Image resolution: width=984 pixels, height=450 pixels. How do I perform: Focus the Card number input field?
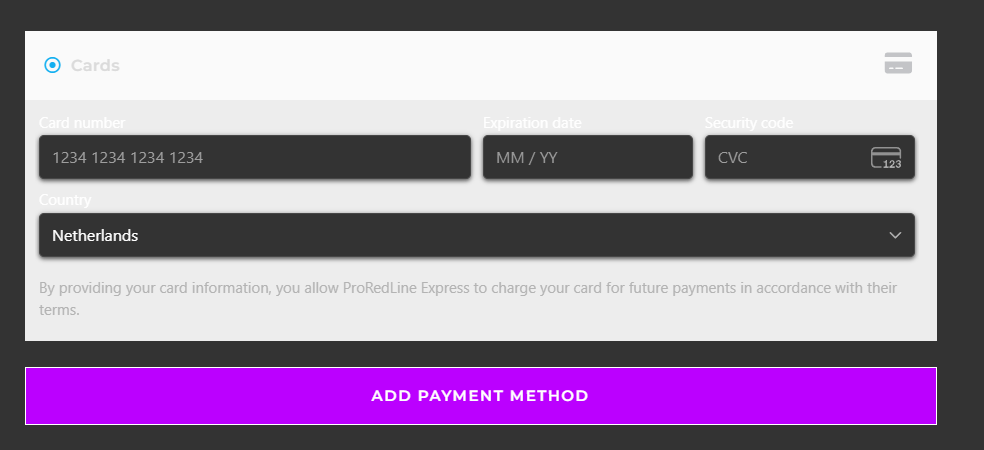coord(255,157)
